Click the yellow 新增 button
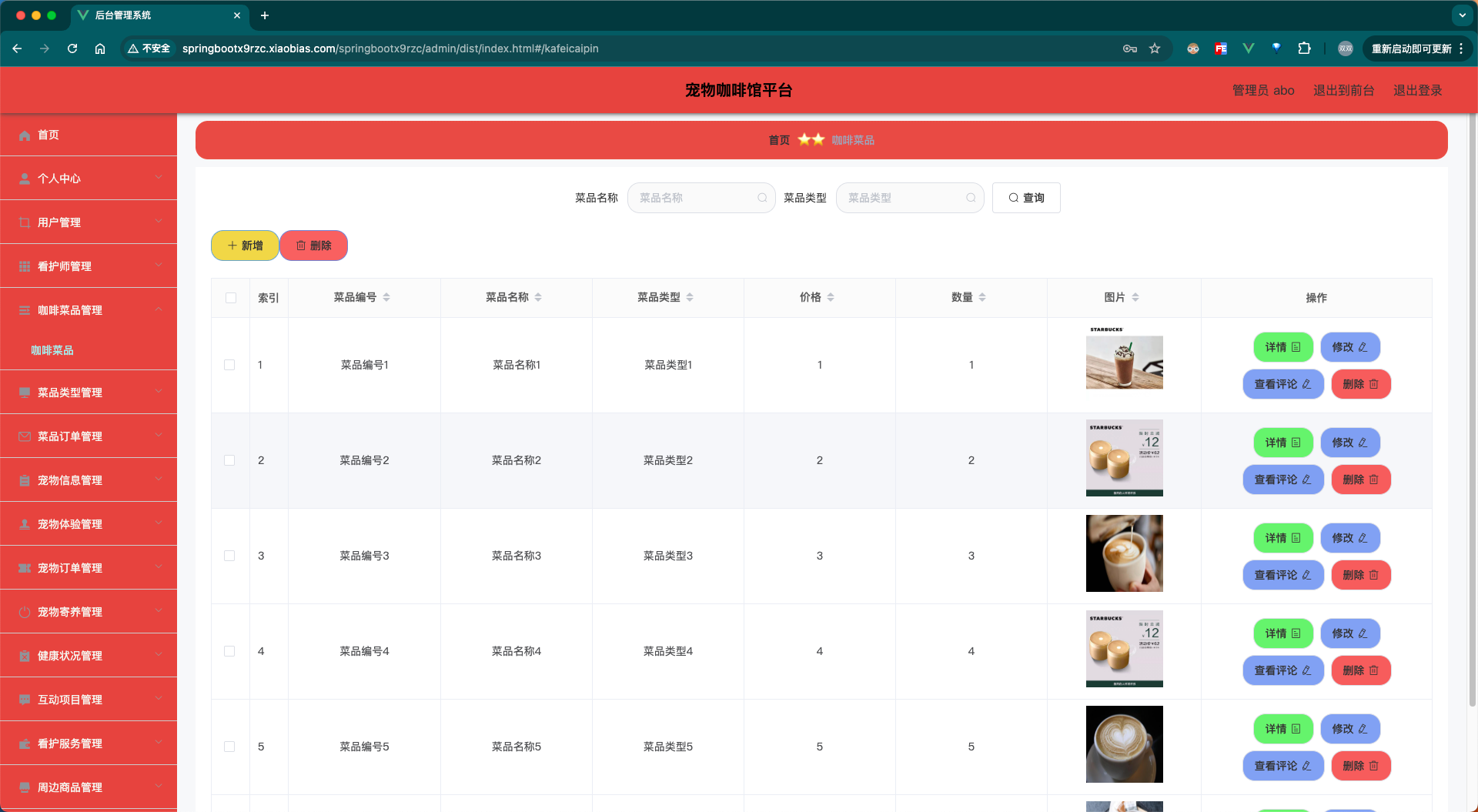 (245, 246)
